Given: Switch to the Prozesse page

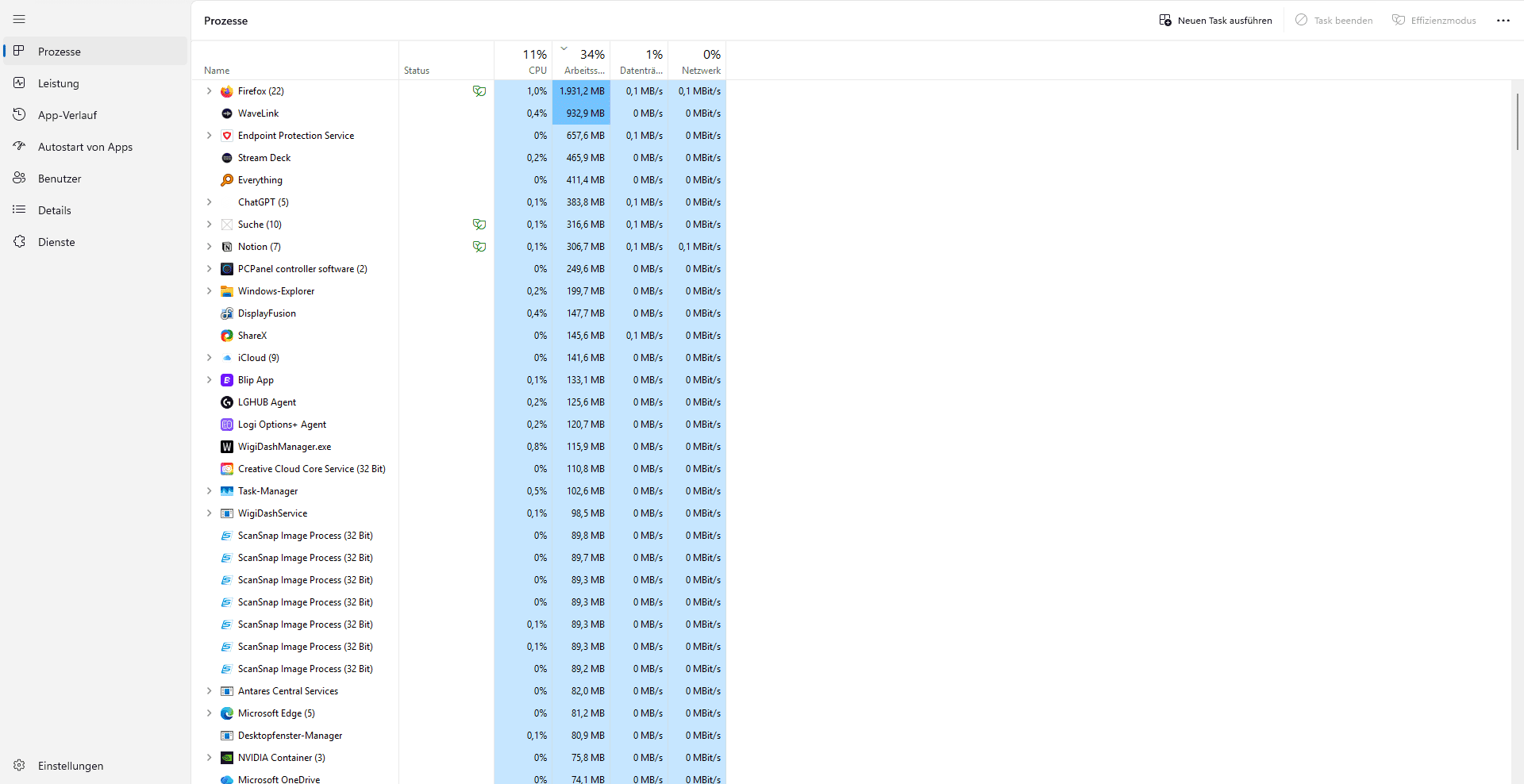Looking at the screenshot, I should point(95,52).
